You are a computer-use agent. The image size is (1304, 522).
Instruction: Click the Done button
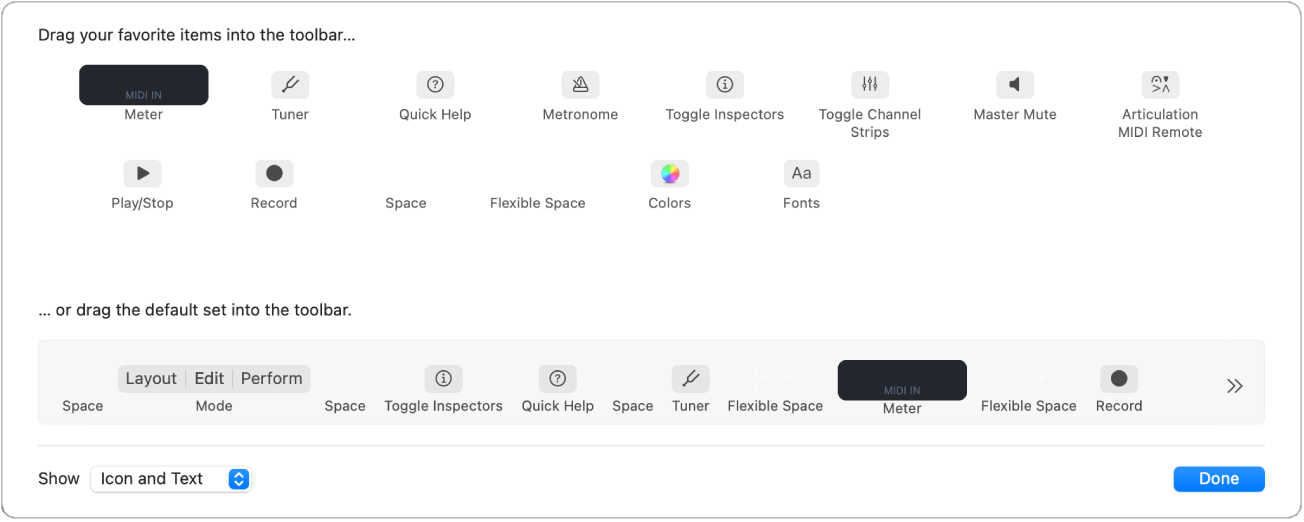[1219, 479]
